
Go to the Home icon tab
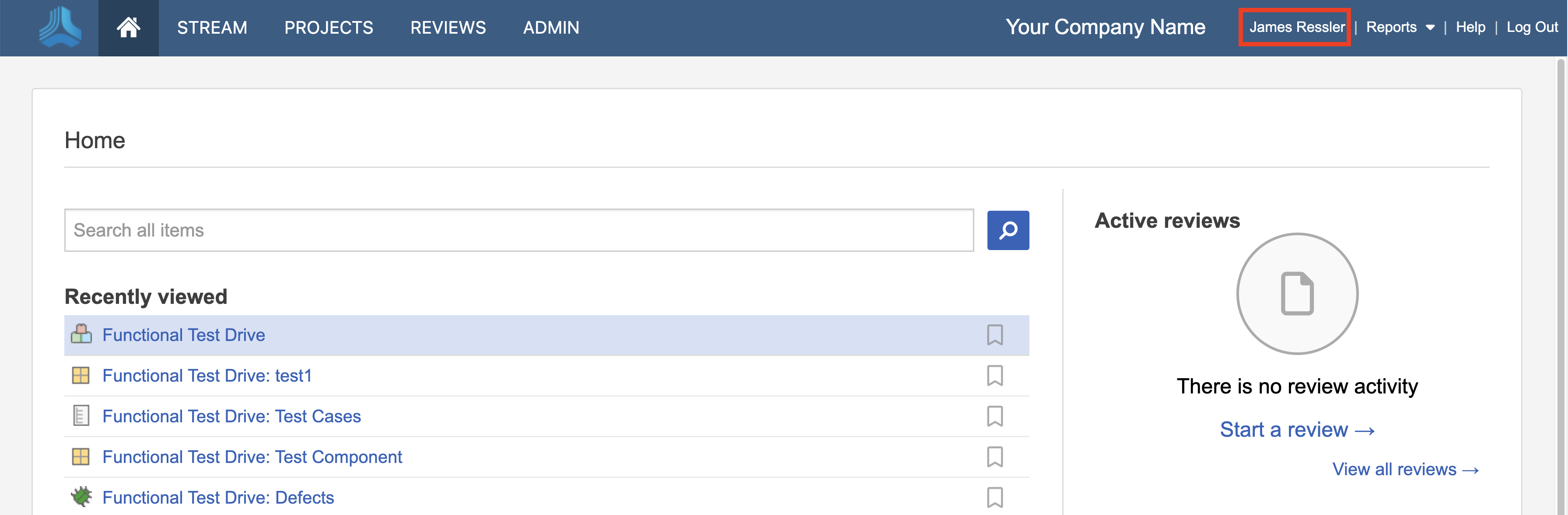(129, 28)
